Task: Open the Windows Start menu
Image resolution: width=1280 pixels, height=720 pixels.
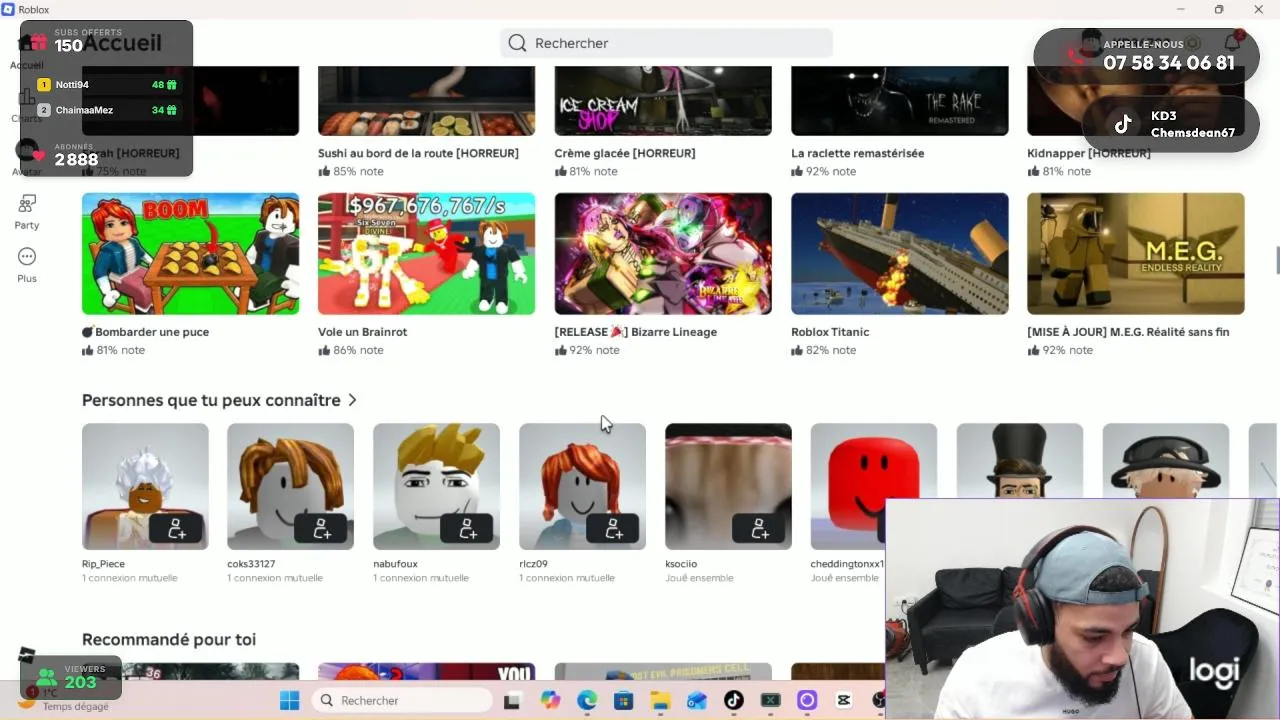Action: pyautogui.click(x=289, y=700)
